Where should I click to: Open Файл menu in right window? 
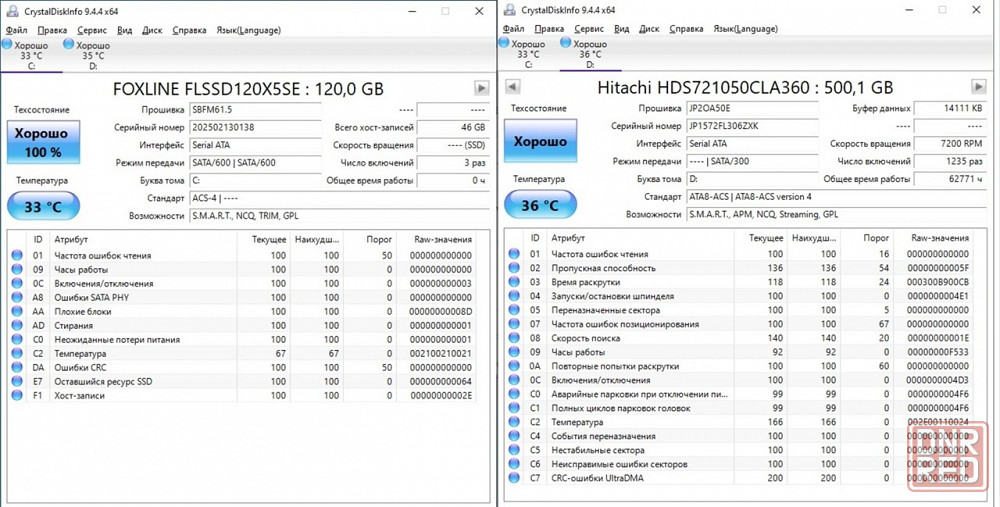513,29
